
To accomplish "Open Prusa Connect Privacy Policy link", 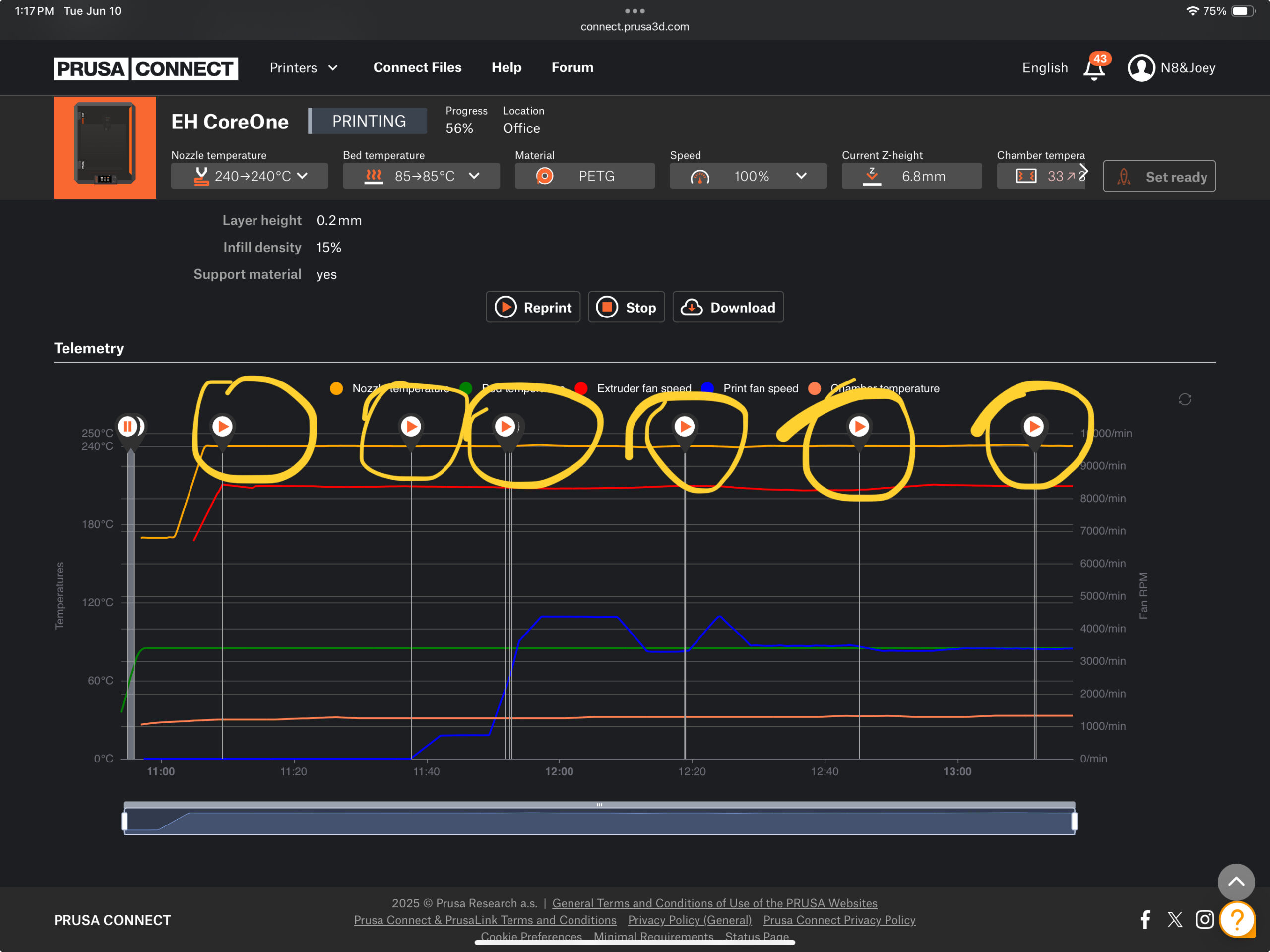I will pyautogui.click(x=839, y=920).
